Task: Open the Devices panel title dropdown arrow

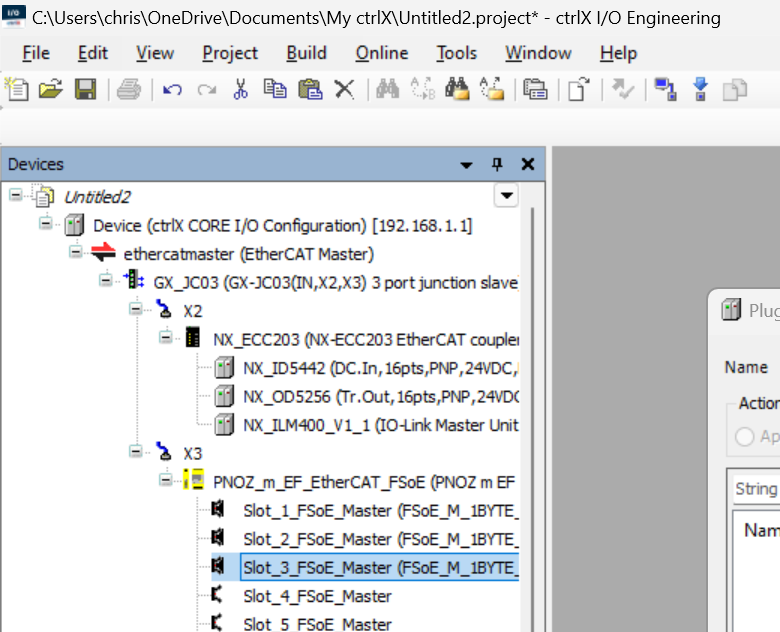Action: click(x=466, y=165)
